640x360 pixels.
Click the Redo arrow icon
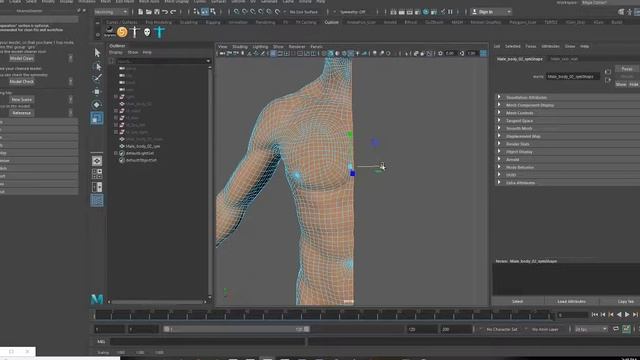click(173, 12)
